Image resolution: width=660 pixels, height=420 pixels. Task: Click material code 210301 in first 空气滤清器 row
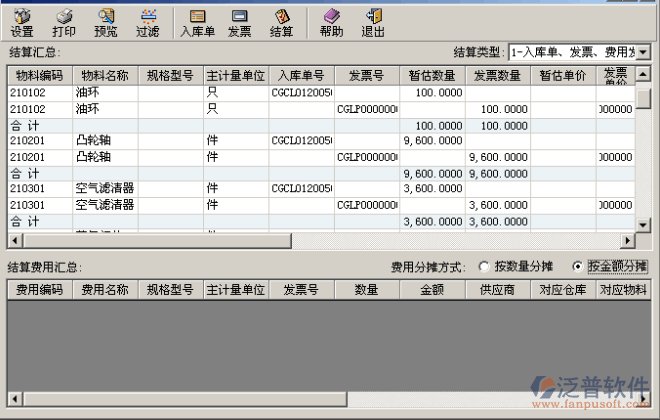tap(28, 188)
